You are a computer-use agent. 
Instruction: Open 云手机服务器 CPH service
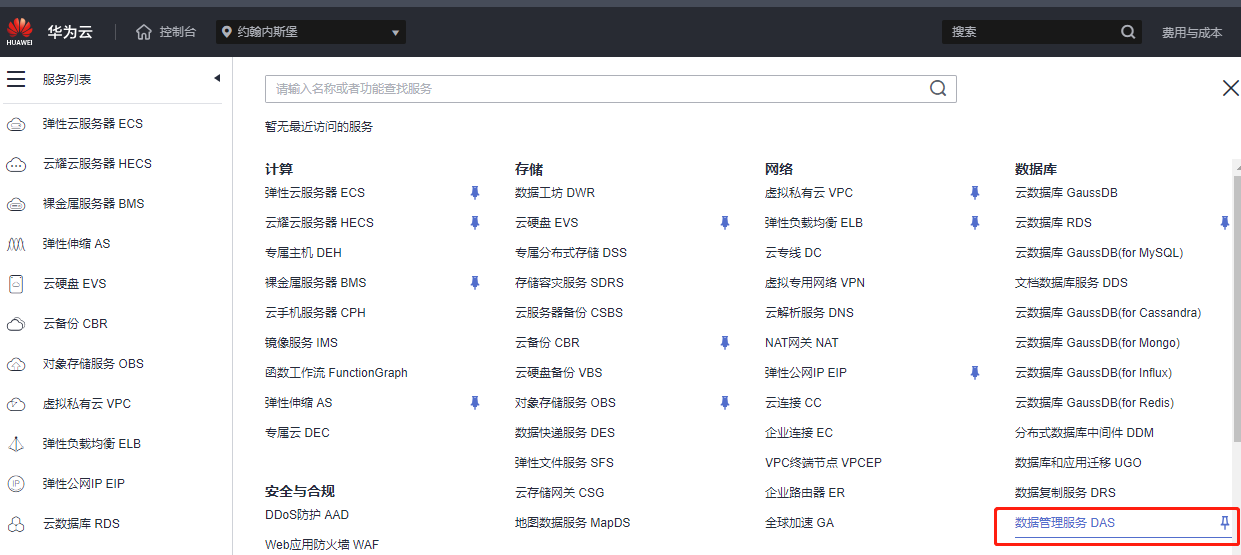[x=315, y=313]
